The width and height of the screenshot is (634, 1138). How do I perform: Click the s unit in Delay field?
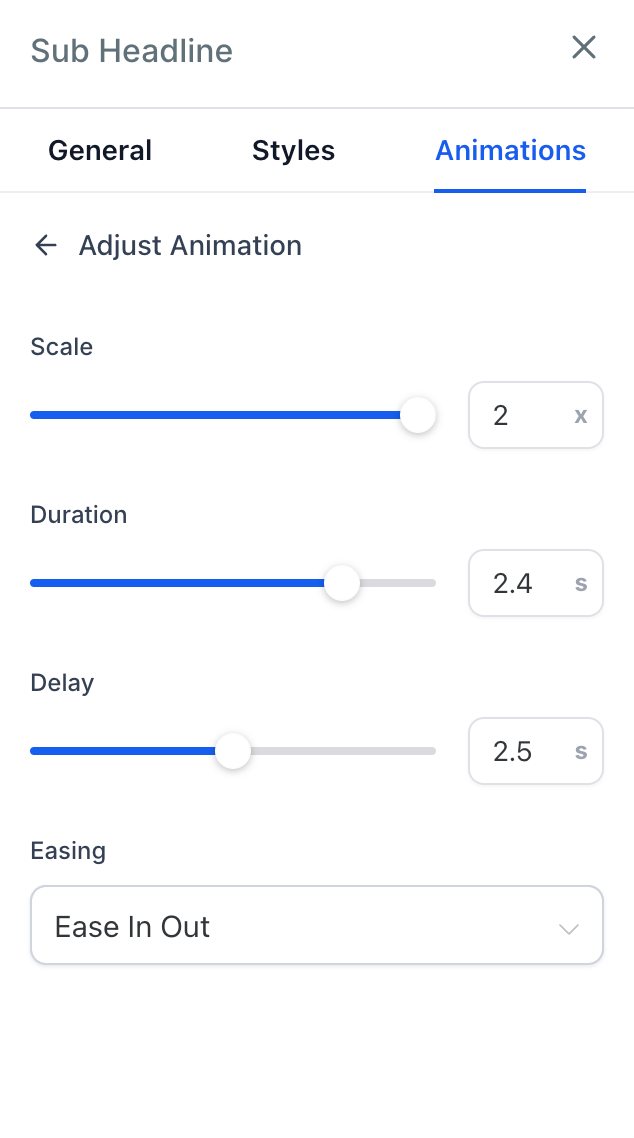(x=581, y=751)
